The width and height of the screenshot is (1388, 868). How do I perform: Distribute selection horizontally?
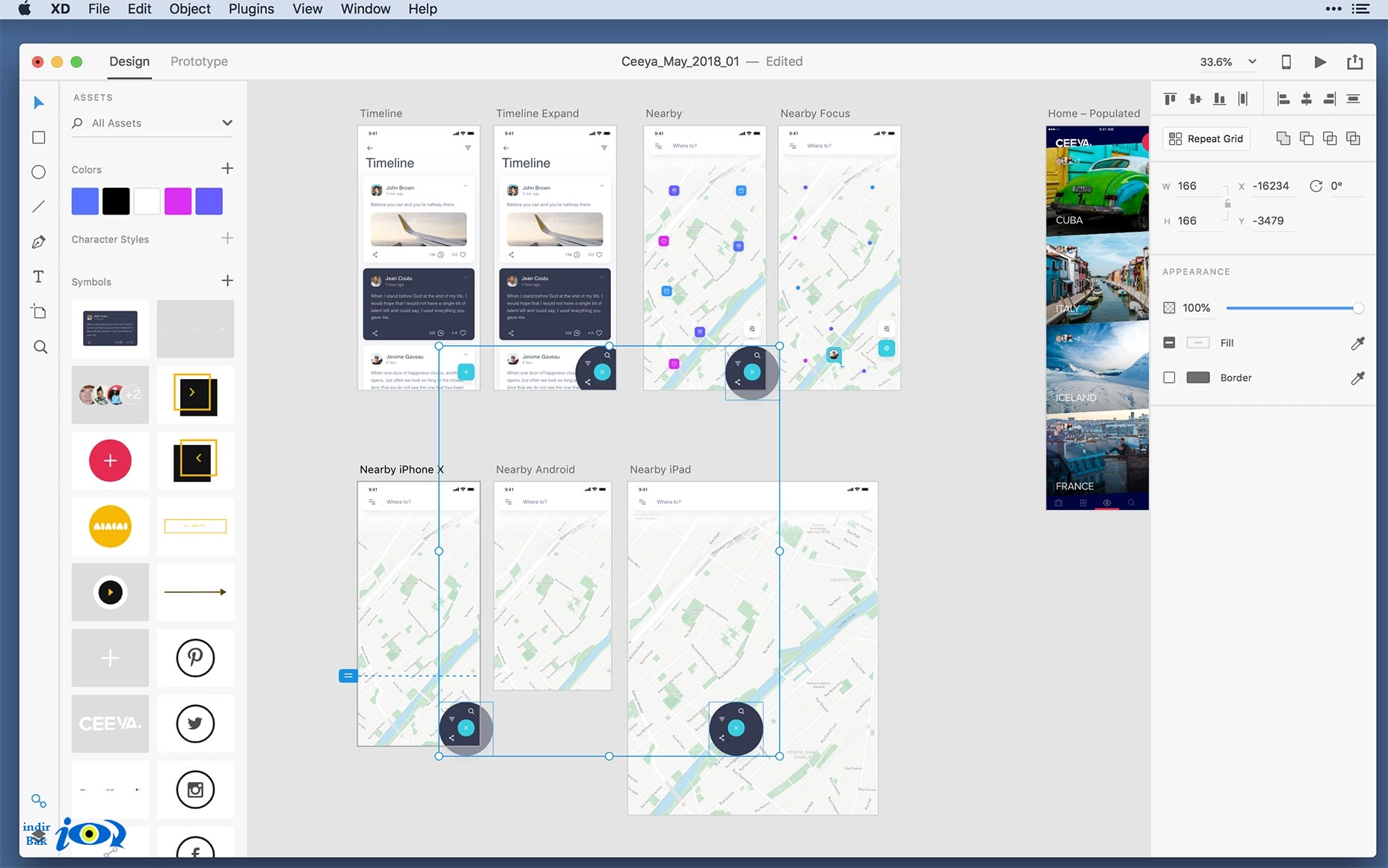(x=1243, y=99)
